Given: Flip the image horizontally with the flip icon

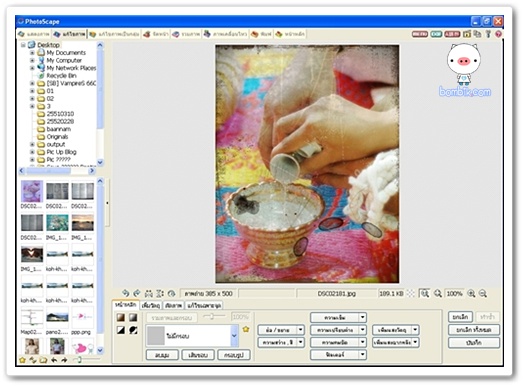Looking at the screenshot, I should tap(148, 294).
